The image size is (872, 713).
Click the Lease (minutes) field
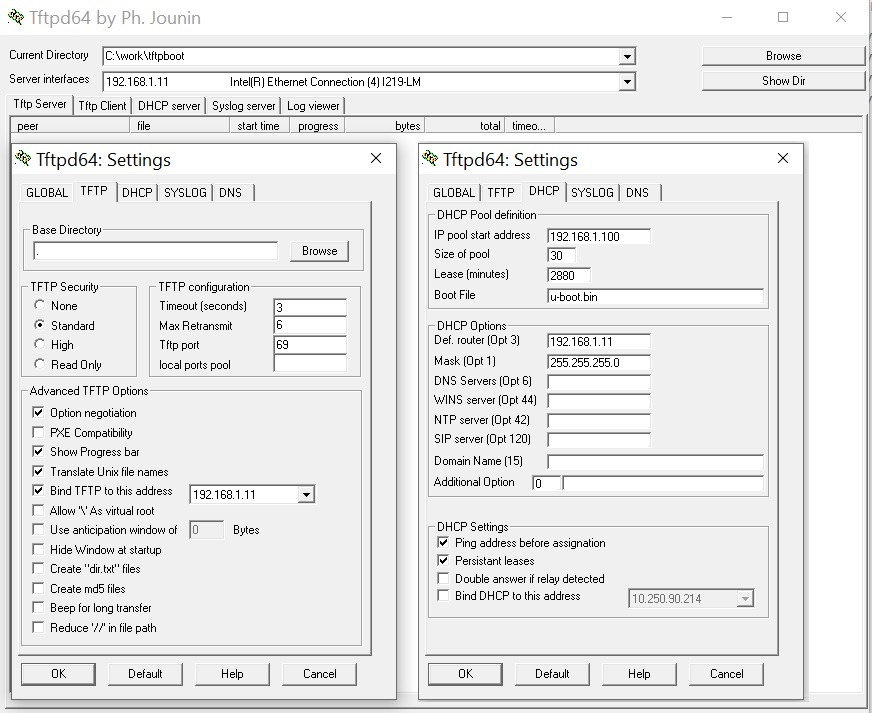[x=568, y=275]
